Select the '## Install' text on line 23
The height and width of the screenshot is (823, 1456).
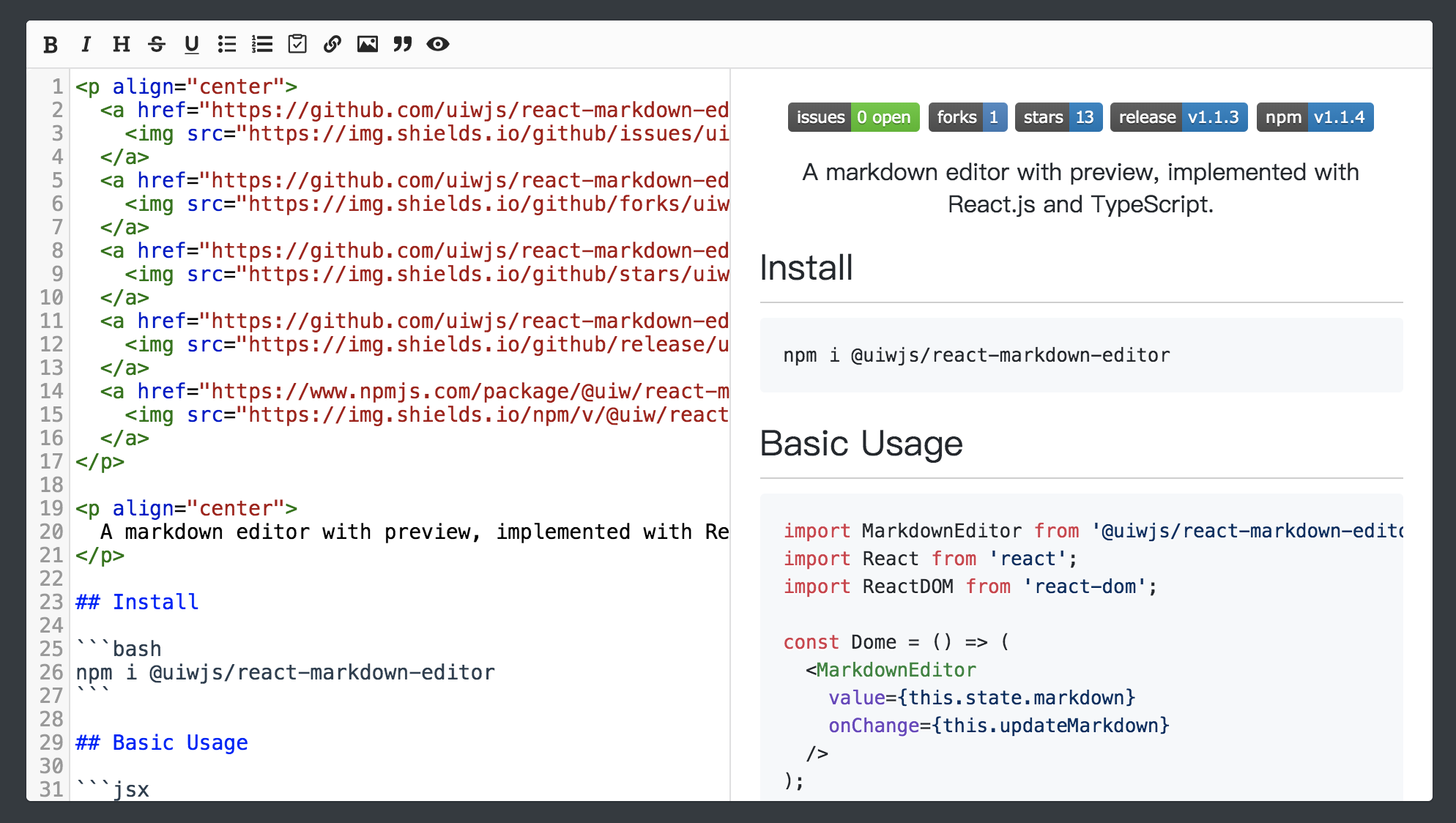coord(136,602)
